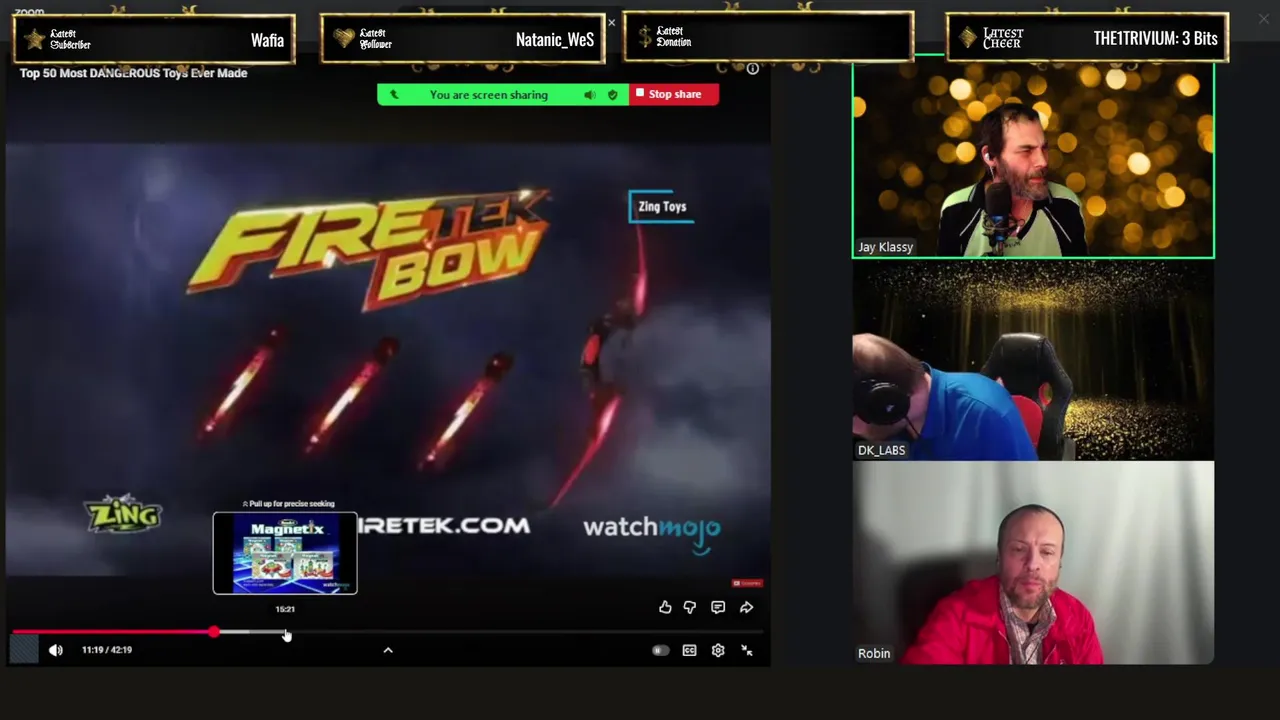The height and width of the screenshot is (720, 1280).
Task: Select the DK_LABS webcam tile
Action: (x=1033, y=361)
